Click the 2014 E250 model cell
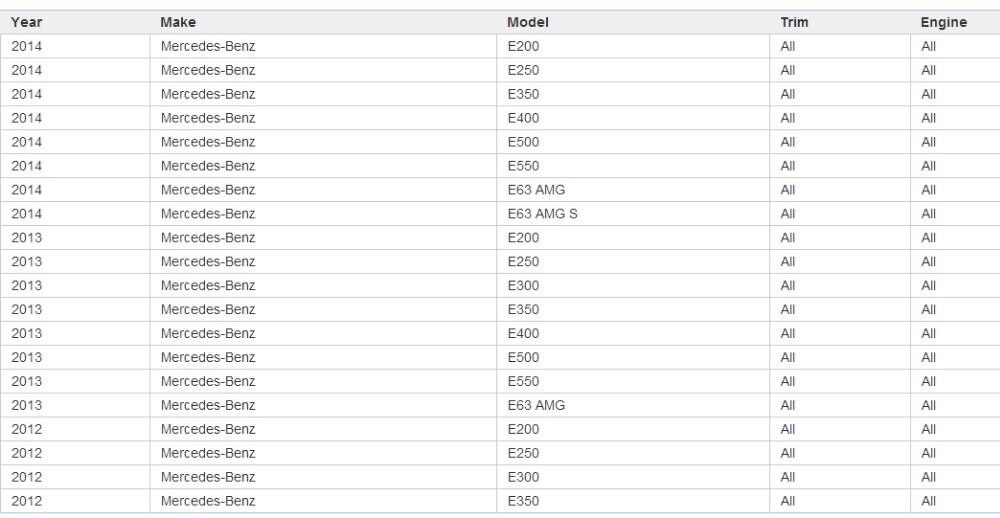Viewport: 1000px width, 518px height. pos(523,70)
